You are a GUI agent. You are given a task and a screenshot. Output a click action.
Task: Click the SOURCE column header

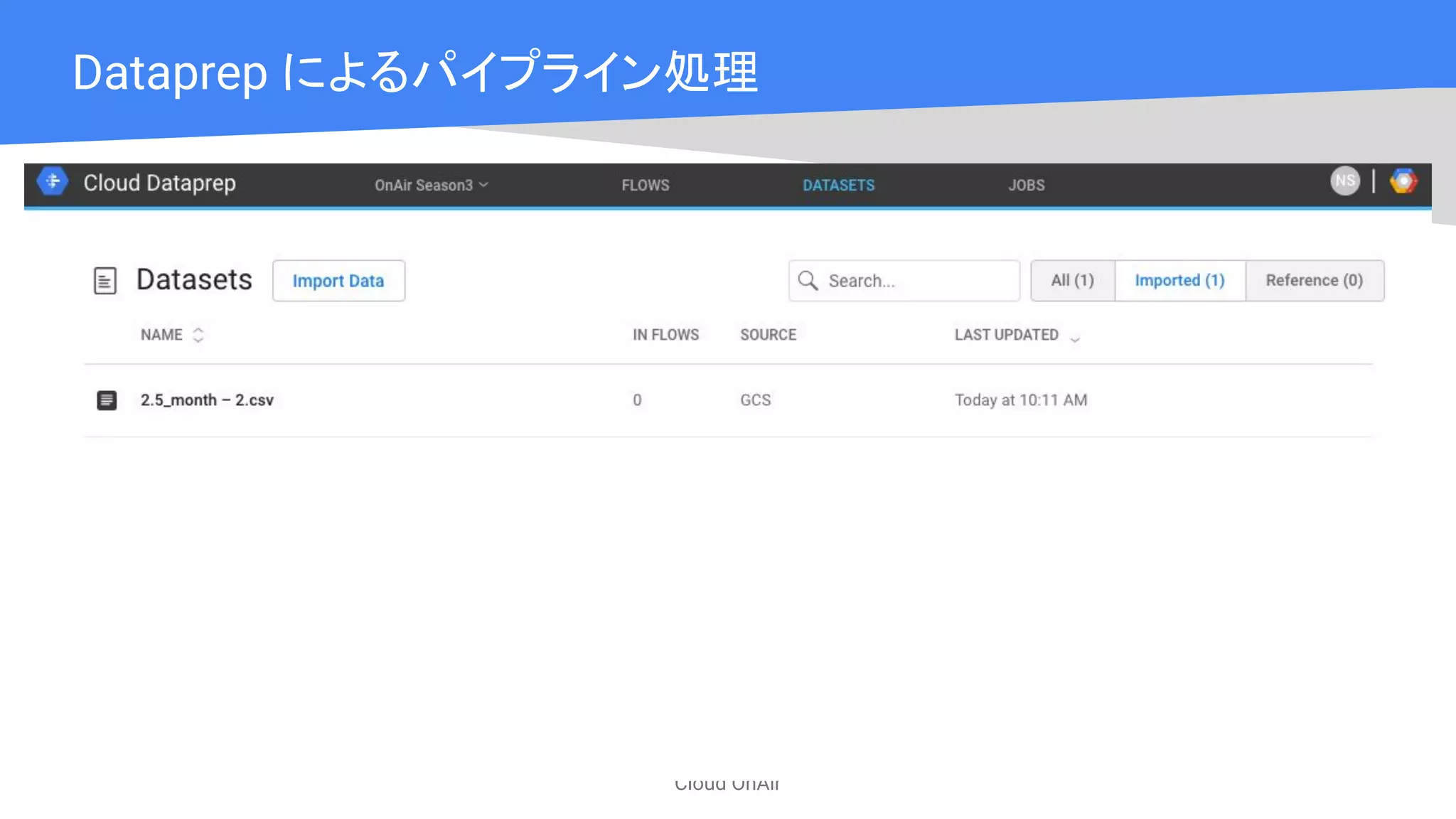pyautogui.click(x=768, y=335)
